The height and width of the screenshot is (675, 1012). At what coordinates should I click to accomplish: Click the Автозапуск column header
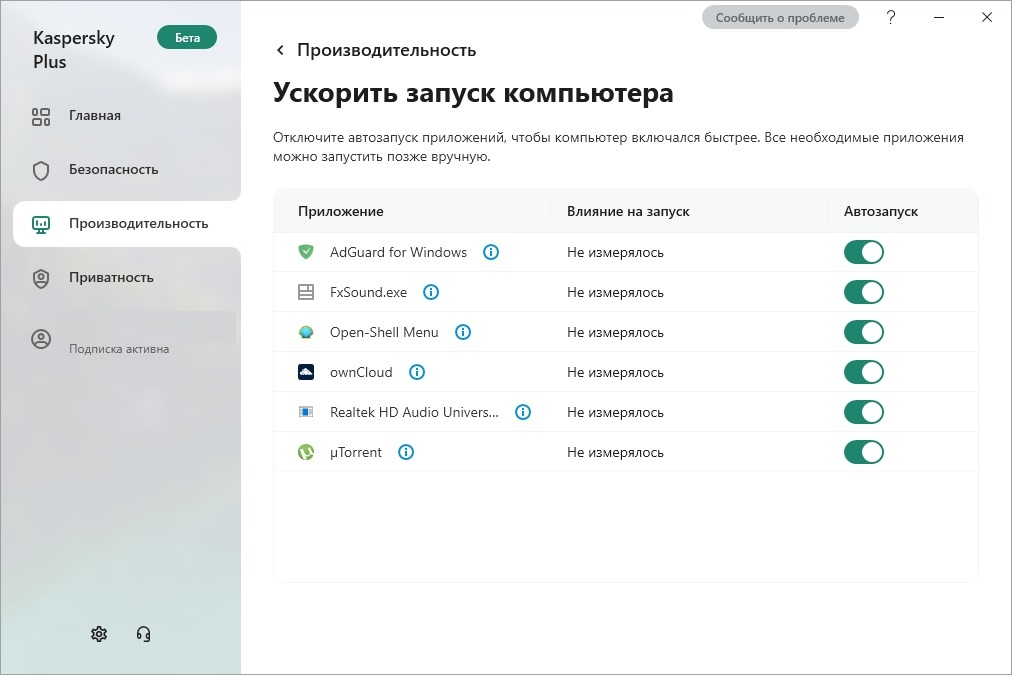(x=881, y=211)
